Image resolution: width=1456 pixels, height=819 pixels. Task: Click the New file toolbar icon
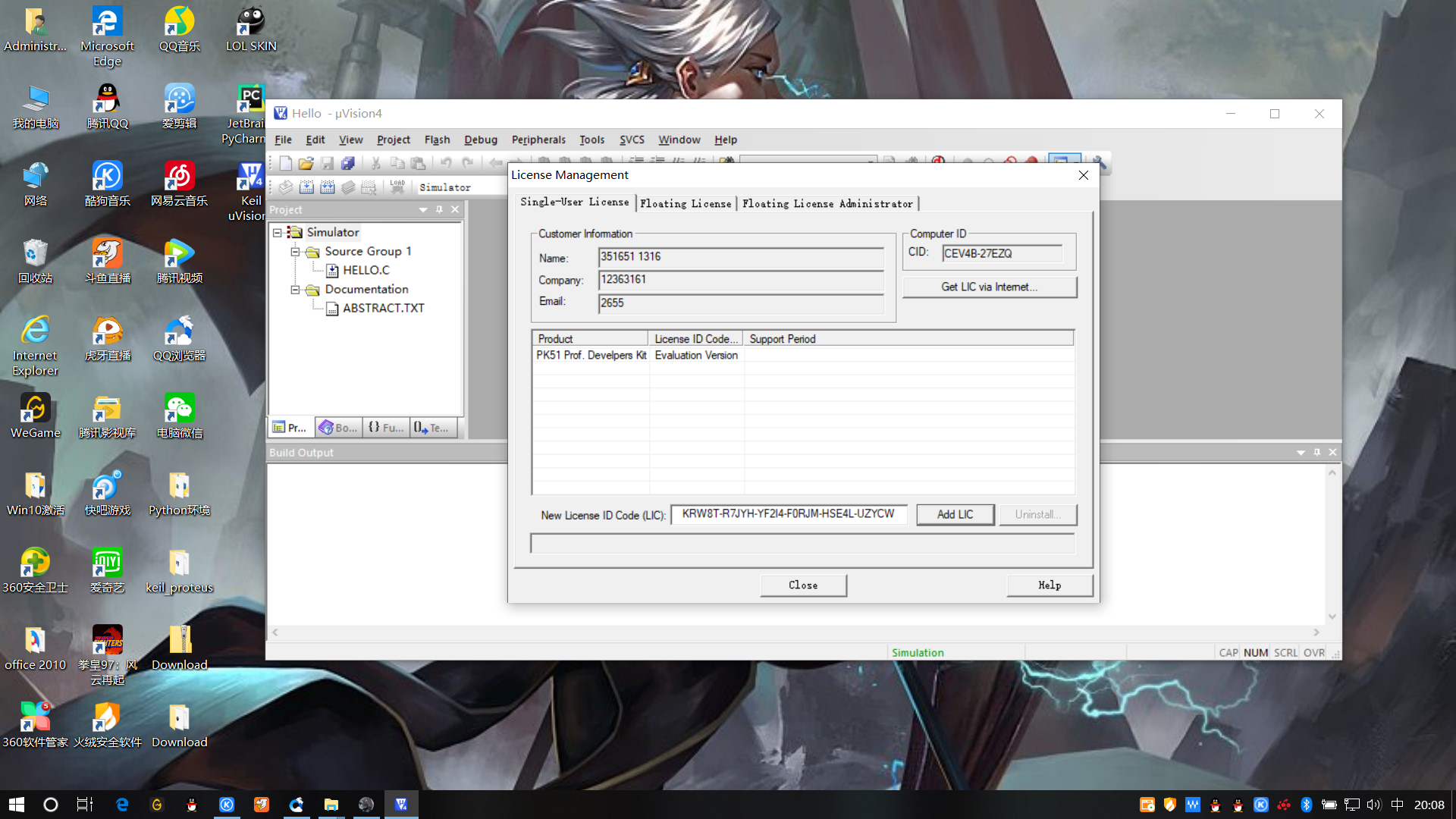coord(285,163)
